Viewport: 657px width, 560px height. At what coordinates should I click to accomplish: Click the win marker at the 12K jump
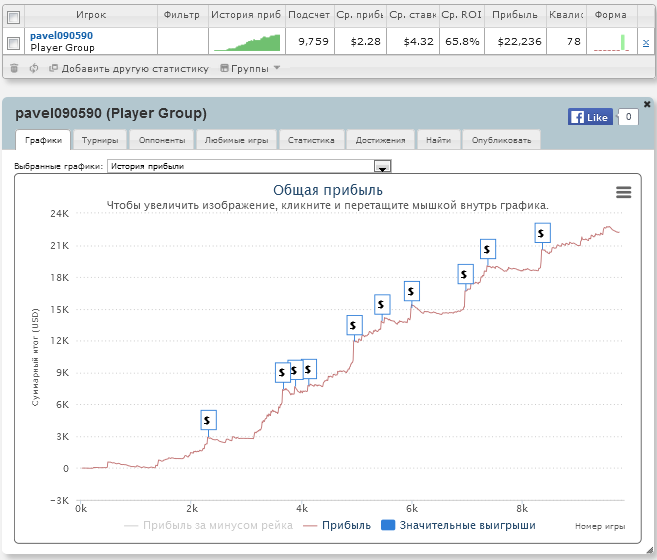click(x=354, y=325)
